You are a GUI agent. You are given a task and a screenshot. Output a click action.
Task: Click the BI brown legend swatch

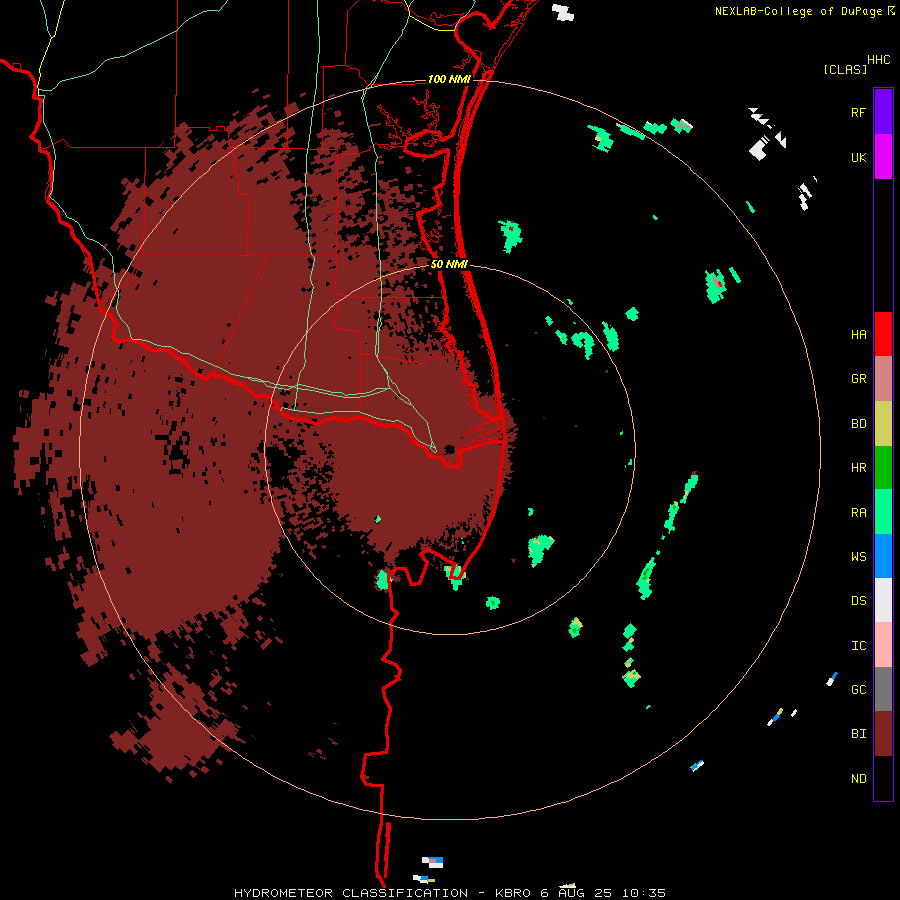883,734
